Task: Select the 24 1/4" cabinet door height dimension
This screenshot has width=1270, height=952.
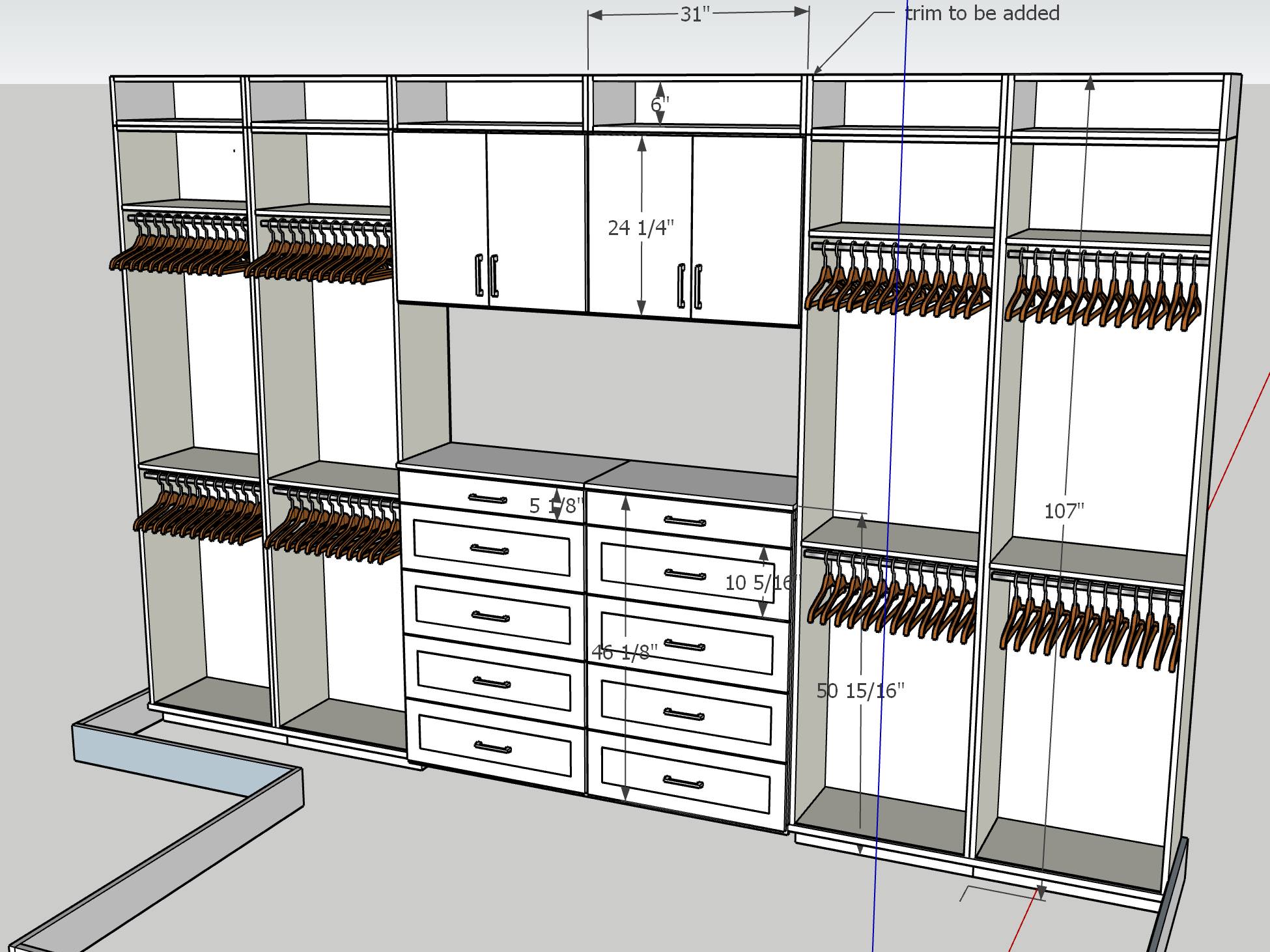Action: [x=640, y=227]
